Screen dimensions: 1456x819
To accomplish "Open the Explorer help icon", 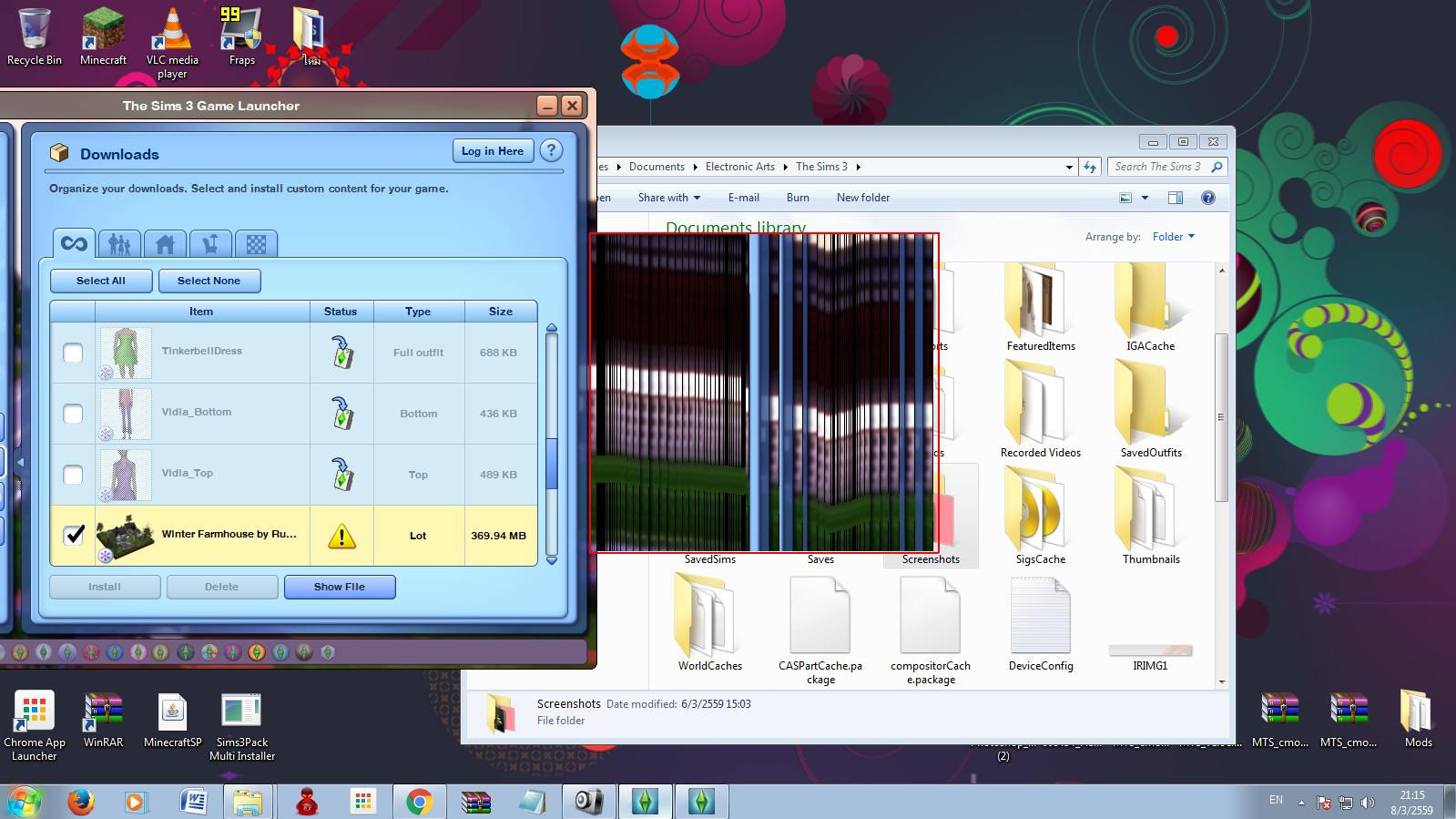I will coord(1208,198).
